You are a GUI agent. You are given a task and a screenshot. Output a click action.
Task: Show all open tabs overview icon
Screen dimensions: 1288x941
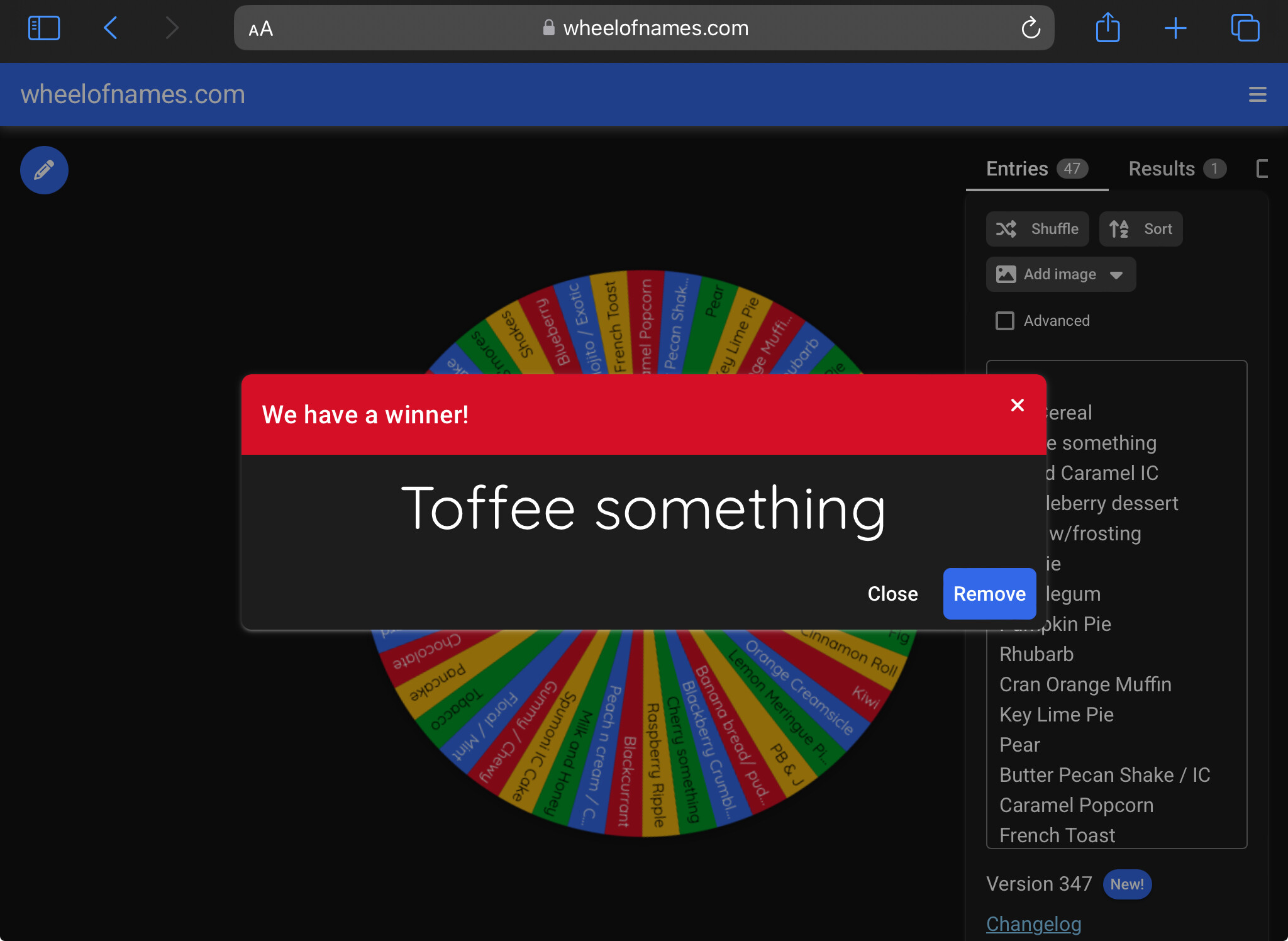(1245, 28)
